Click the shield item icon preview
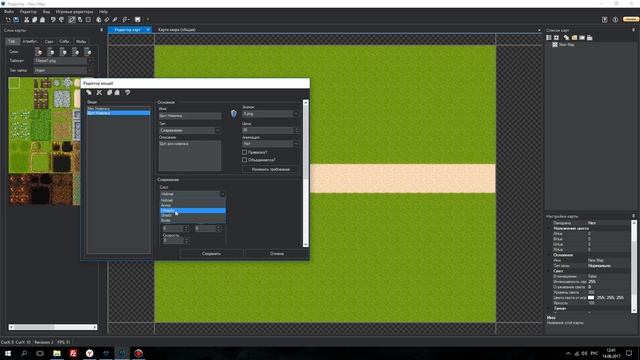 click(233, 113)
